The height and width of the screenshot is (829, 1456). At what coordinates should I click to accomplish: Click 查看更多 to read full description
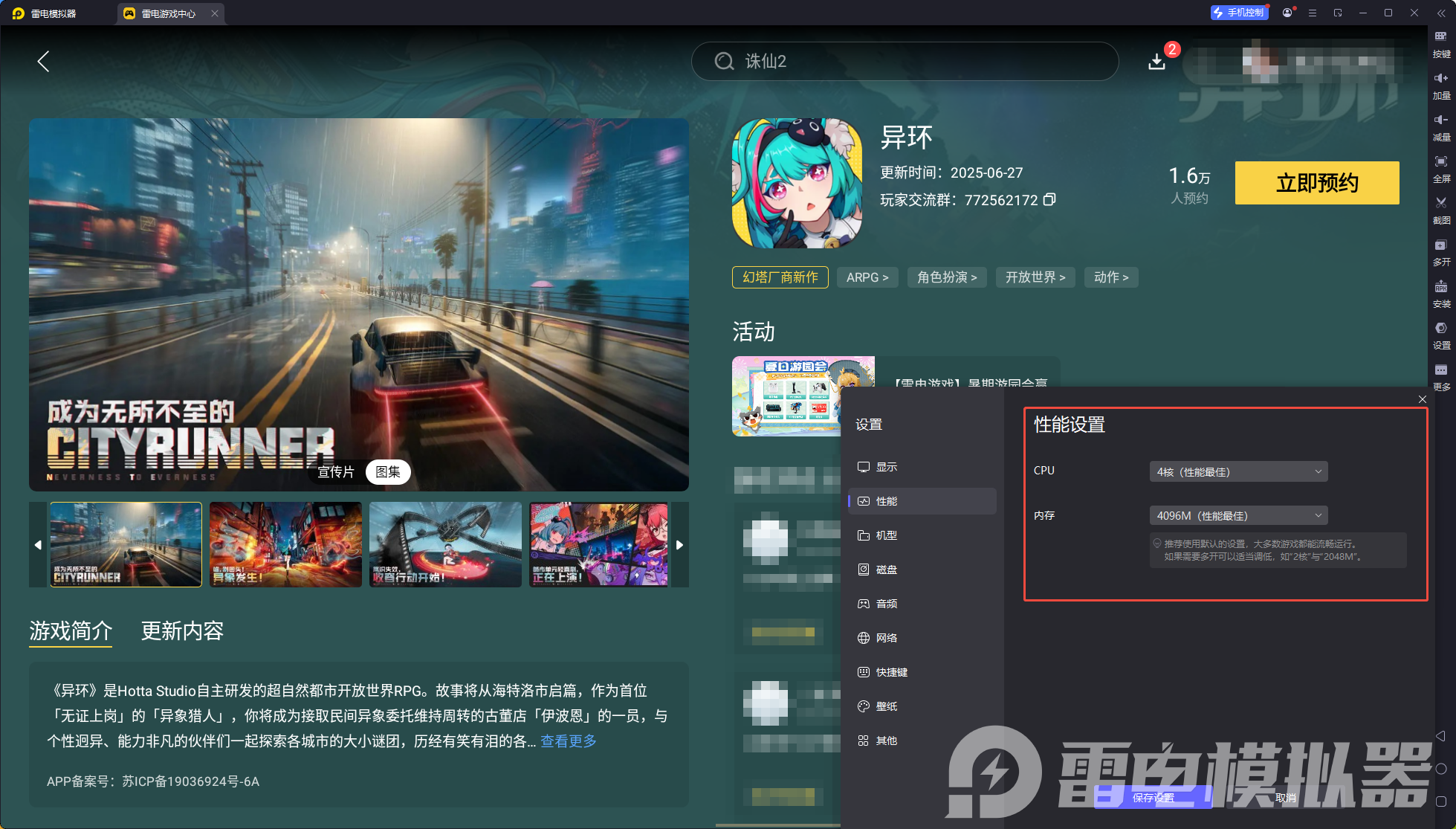(x=568, y=741)
